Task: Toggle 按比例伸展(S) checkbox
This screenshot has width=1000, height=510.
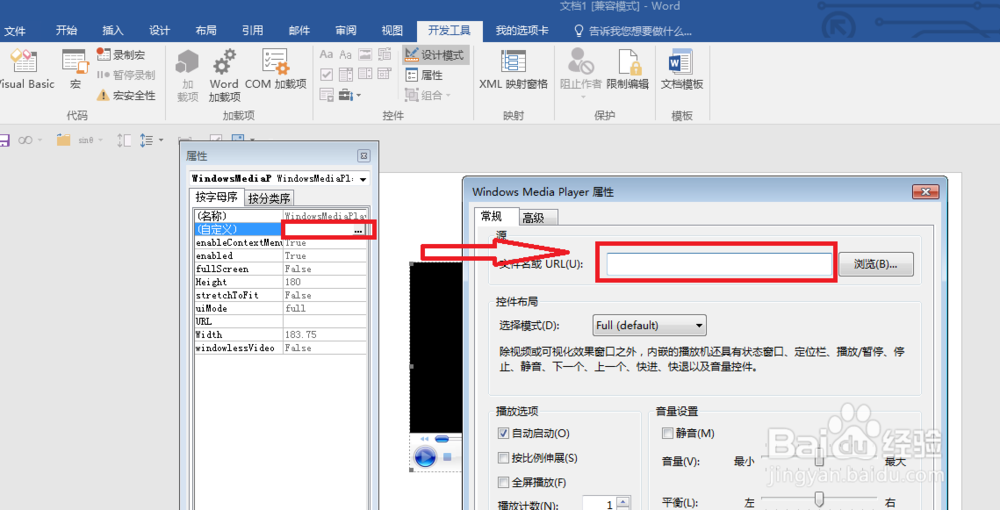Action: click(x=503, y=458)
